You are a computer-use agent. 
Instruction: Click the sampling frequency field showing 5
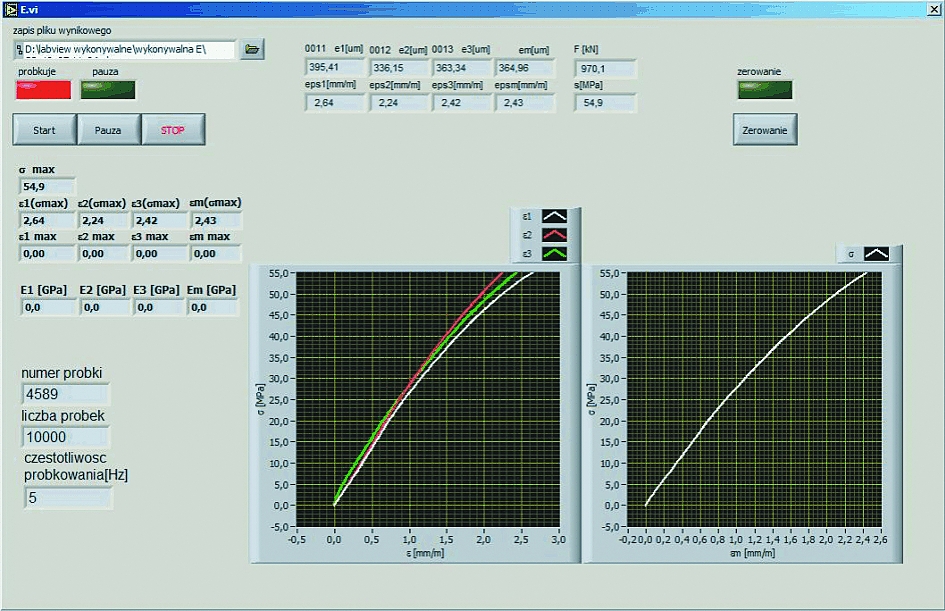tap(68, 496)
